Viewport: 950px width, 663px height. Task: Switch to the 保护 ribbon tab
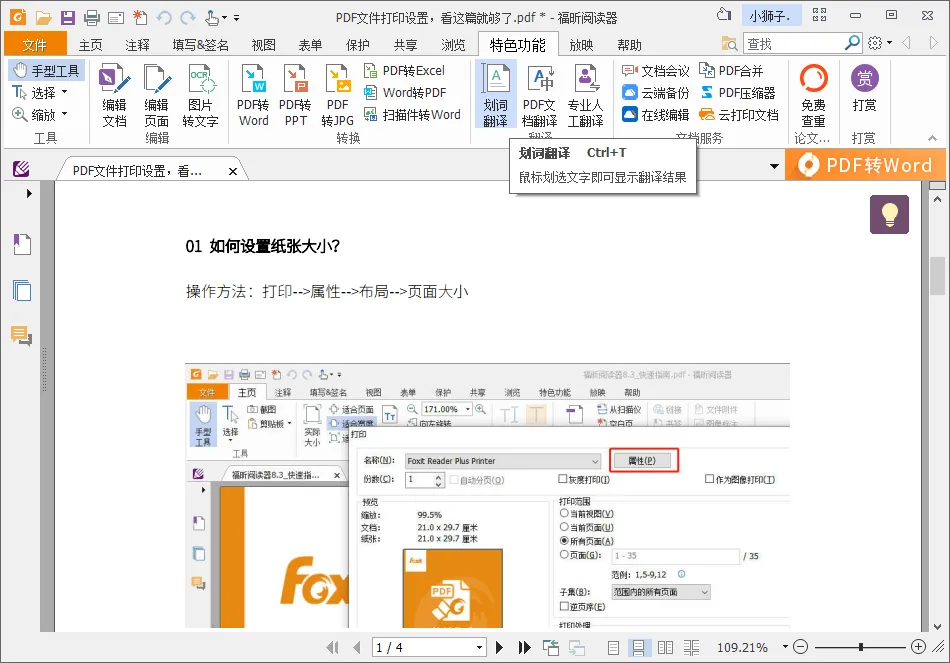click(x=357, y=45)
